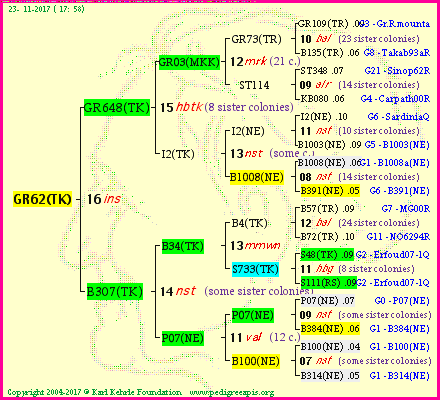Screen dimensions: 440x400
Task: Open the G21 - Sinop62R link
Action: 397,71
